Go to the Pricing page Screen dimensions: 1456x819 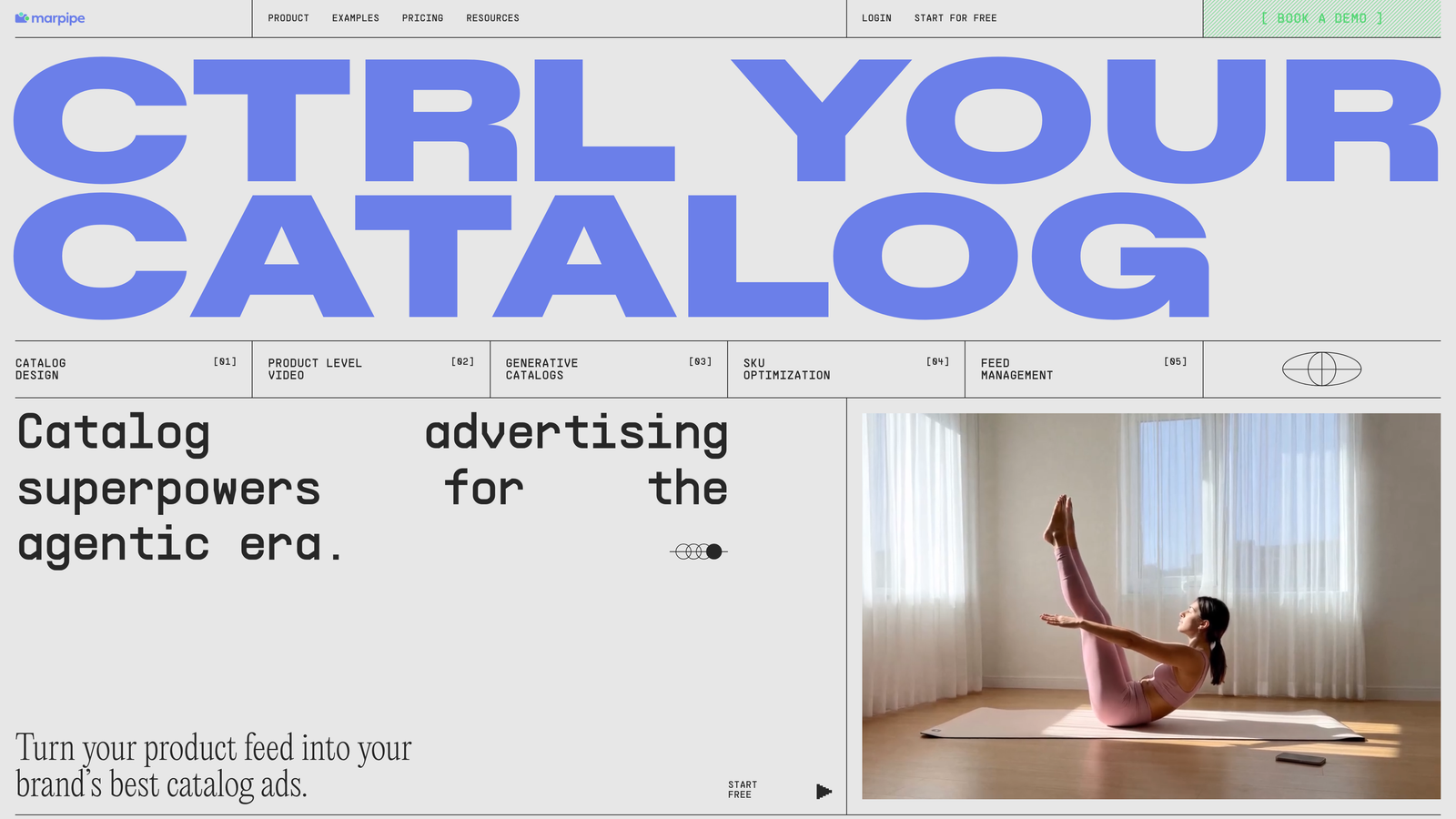click(422, 18)
